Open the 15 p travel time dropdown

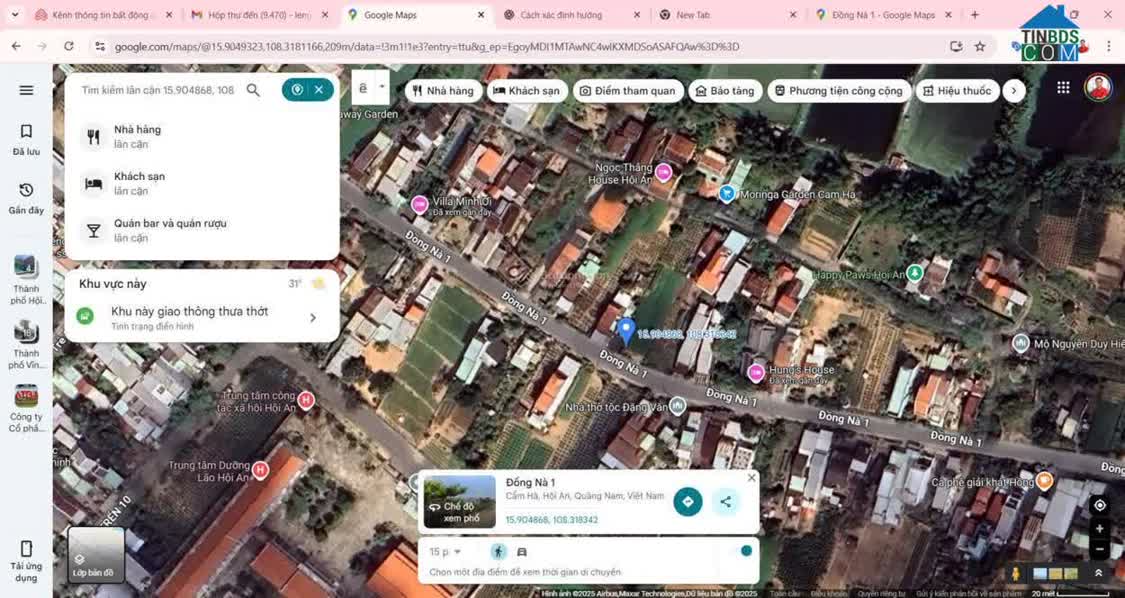pos(445,552)
